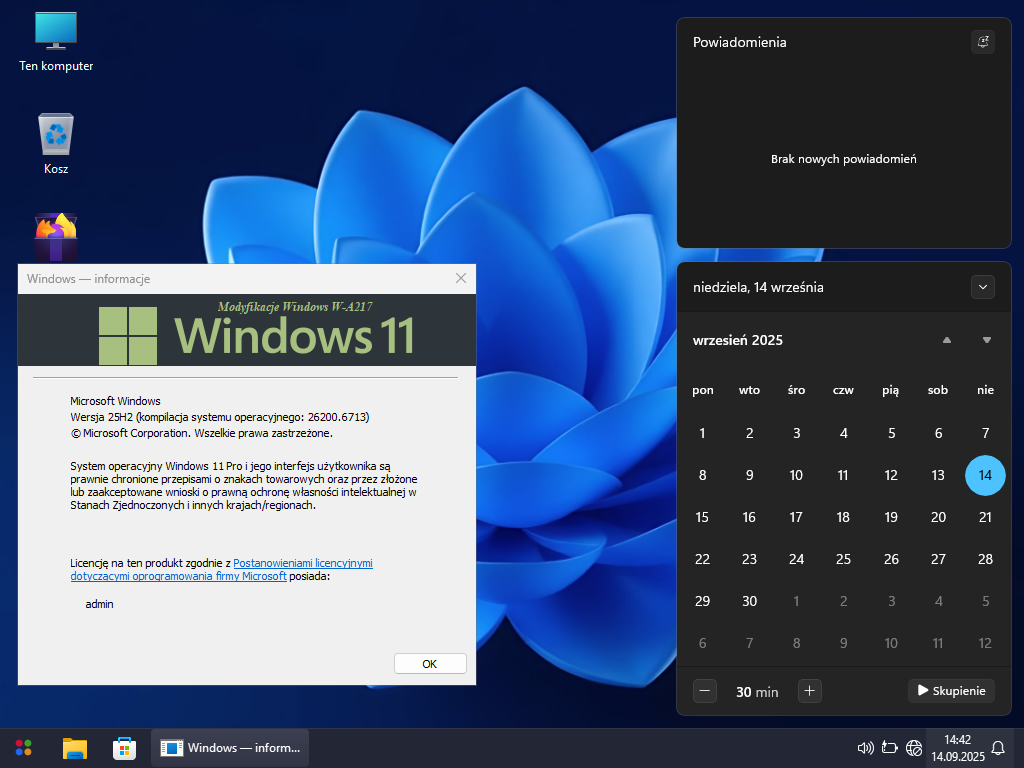Screen dimensions: 1024x768
Task: Open the Start menu on the taskbar
Action: [x=23, y=747]
